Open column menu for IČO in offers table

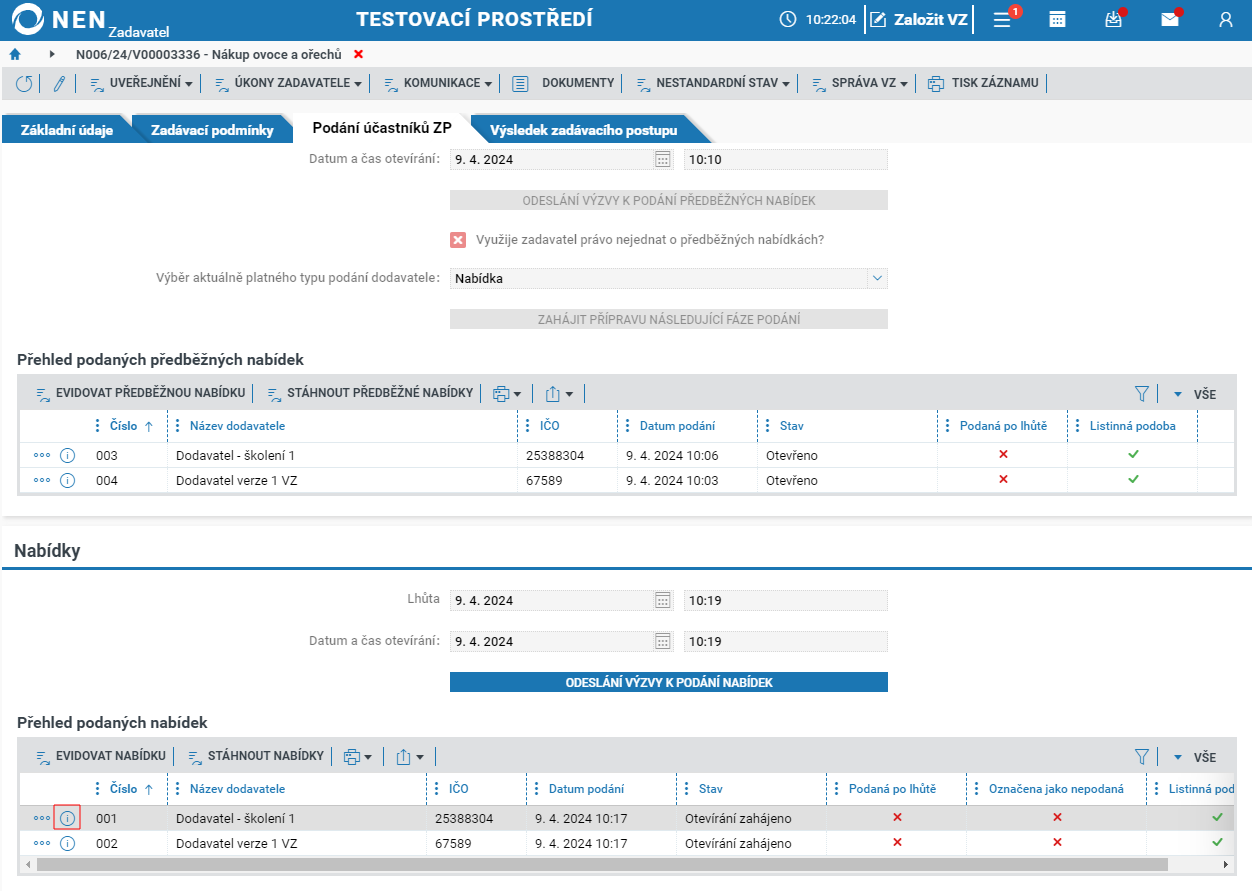pyautogui.click(x=436, y=789)
